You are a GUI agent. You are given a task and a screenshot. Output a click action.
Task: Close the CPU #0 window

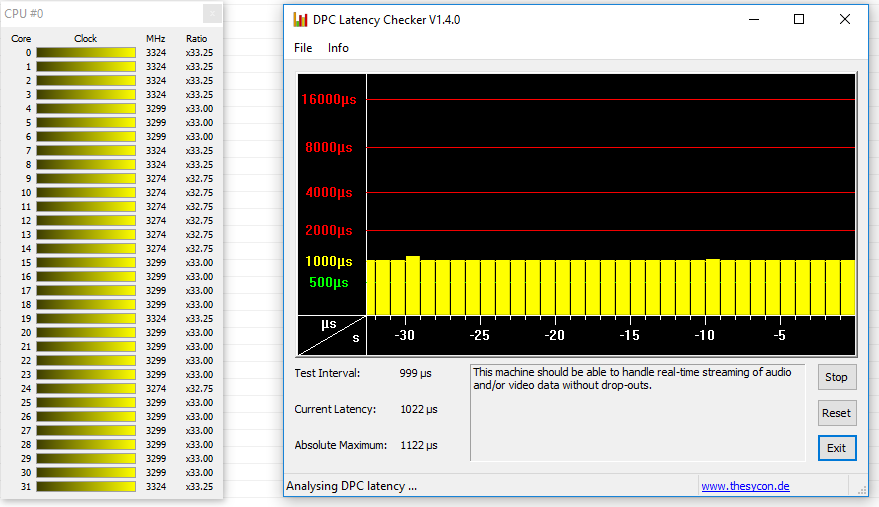coord(212,13)
